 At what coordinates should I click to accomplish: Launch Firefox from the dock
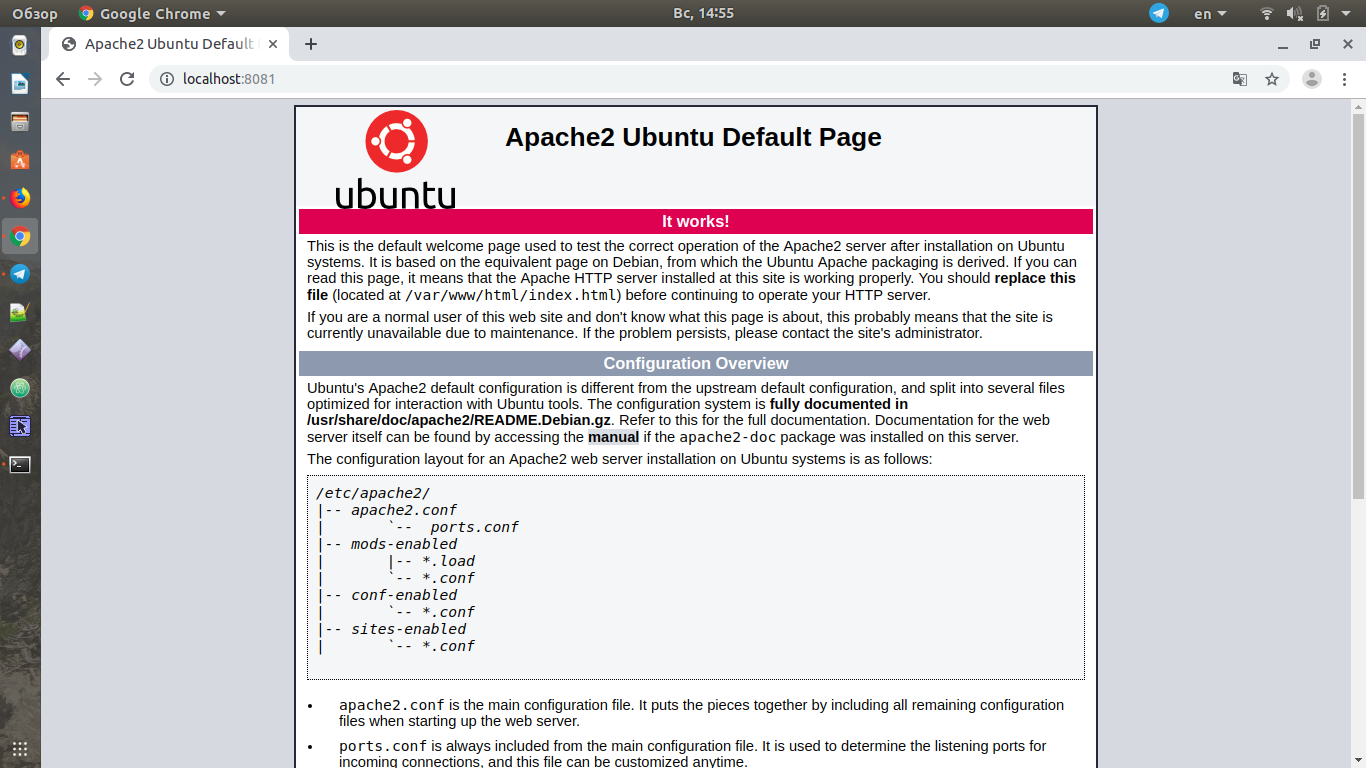(x=20, y=198)
